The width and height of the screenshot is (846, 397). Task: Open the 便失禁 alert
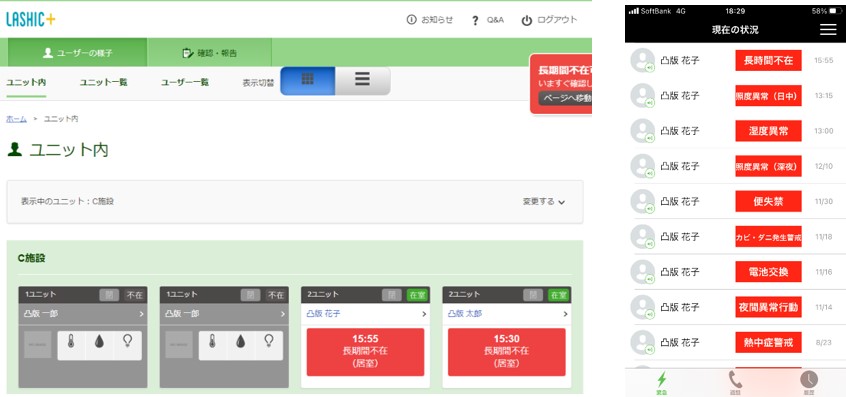[768, 201]
